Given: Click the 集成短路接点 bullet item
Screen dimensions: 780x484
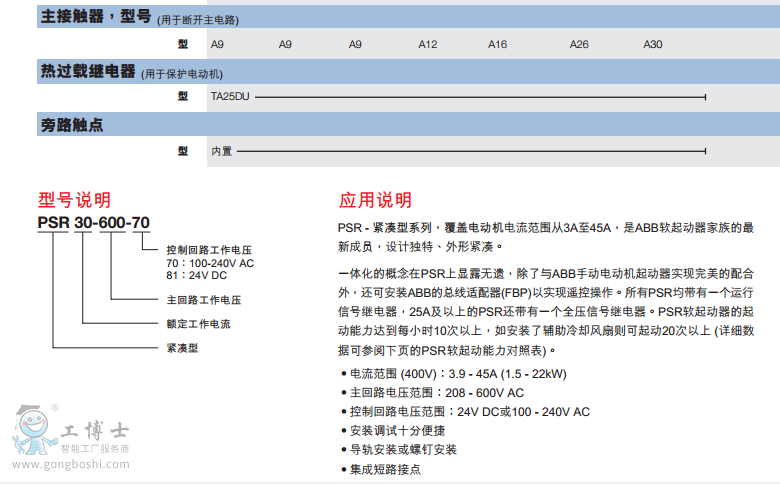Looking at the screenshot, I should (385, 468).
